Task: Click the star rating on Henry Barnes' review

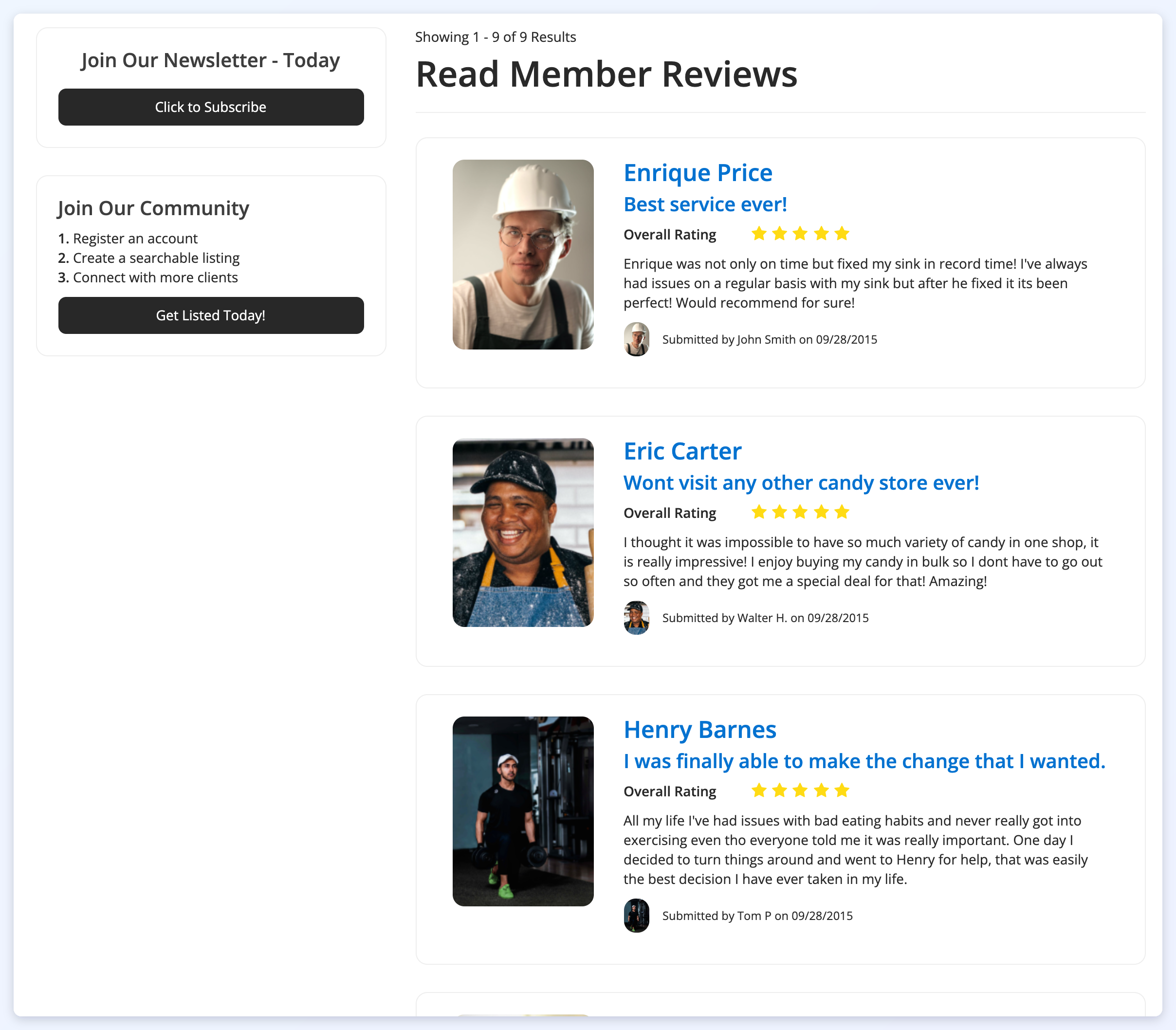Action: pos(800,791)
